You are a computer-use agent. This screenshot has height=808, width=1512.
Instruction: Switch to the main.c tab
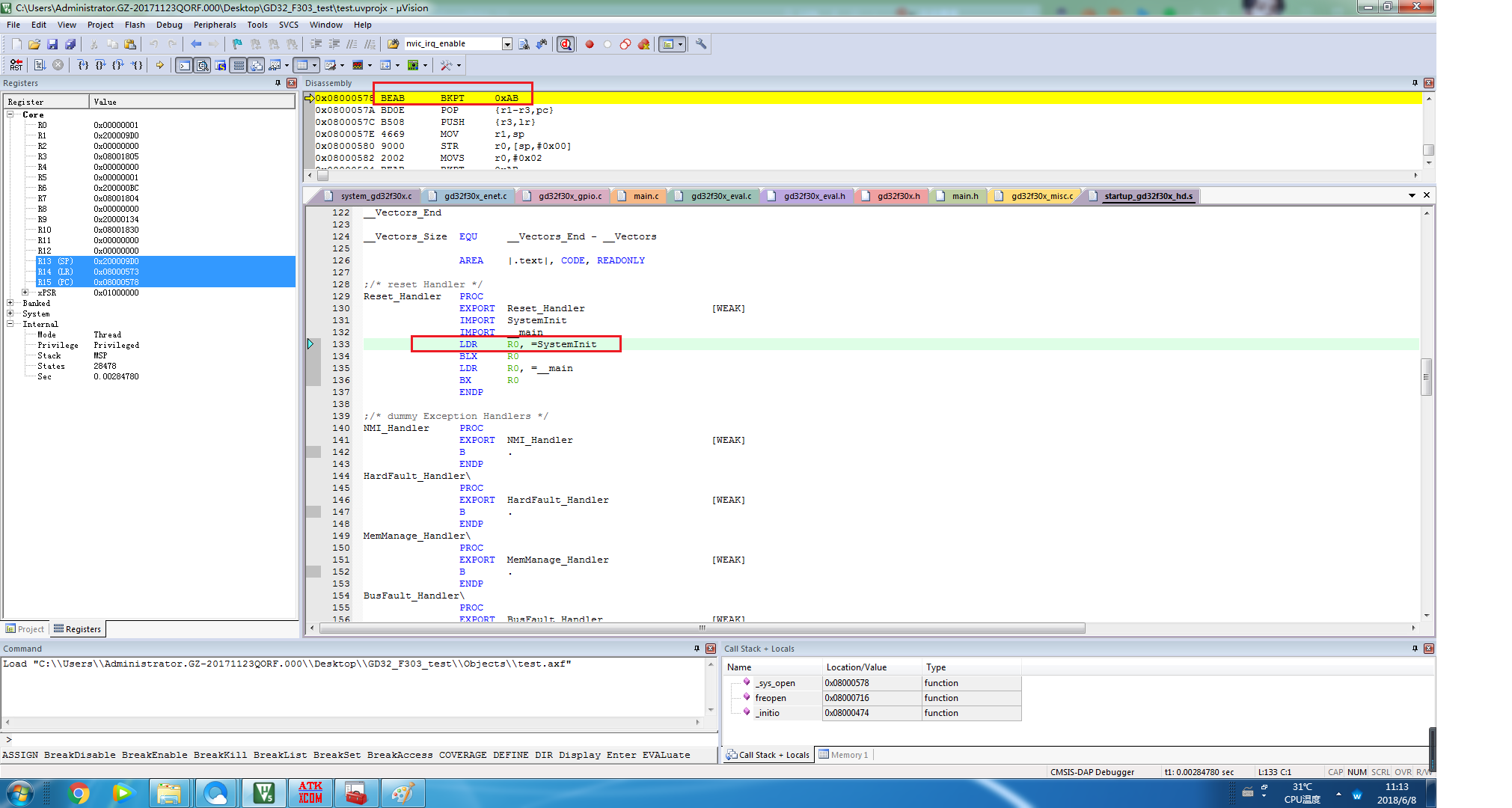(x=639, y=196)
